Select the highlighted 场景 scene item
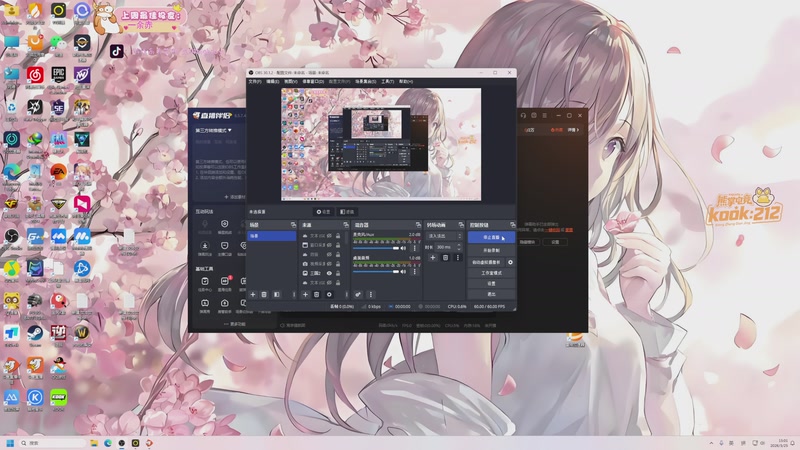The height and width of the screenshot is (450, 800). coord(271,236)
